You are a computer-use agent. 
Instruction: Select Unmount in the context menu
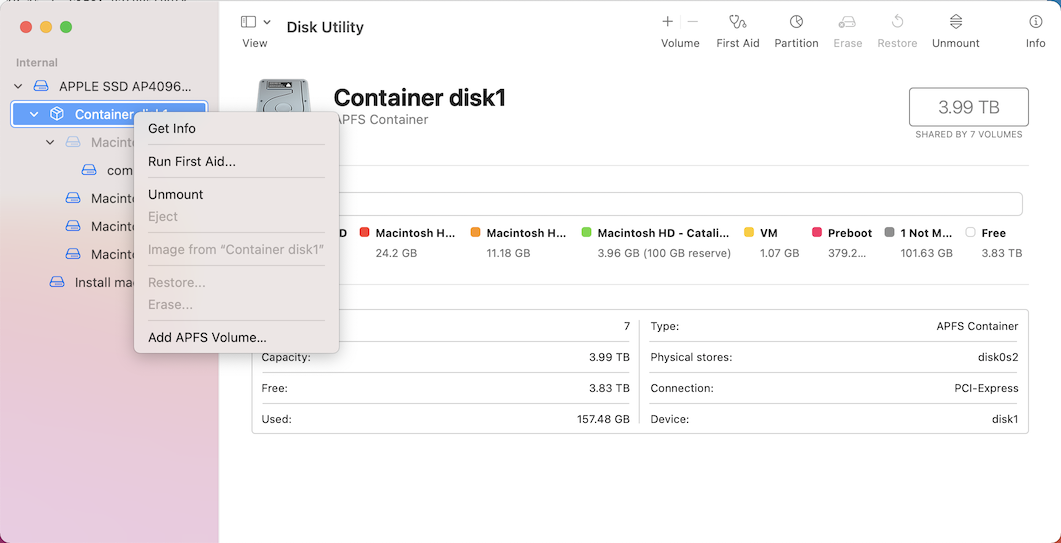point(176,195)
